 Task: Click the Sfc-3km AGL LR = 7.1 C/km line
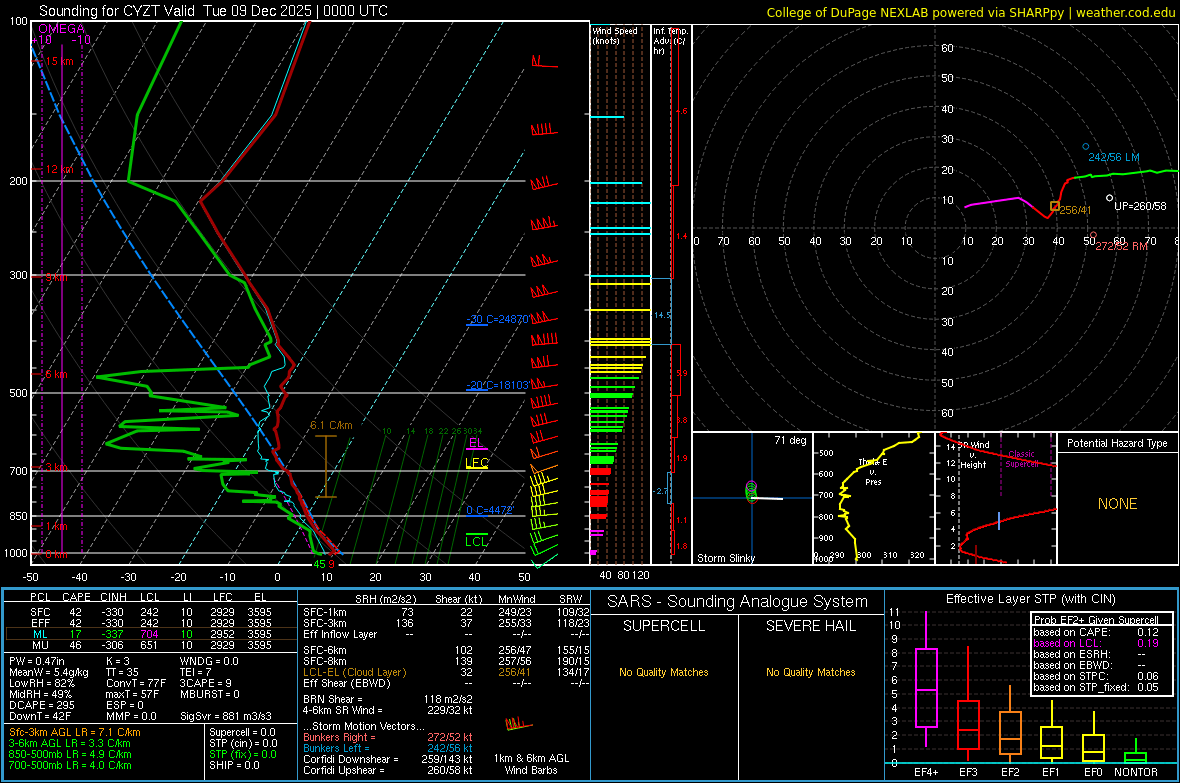click(x=75, y=732)
